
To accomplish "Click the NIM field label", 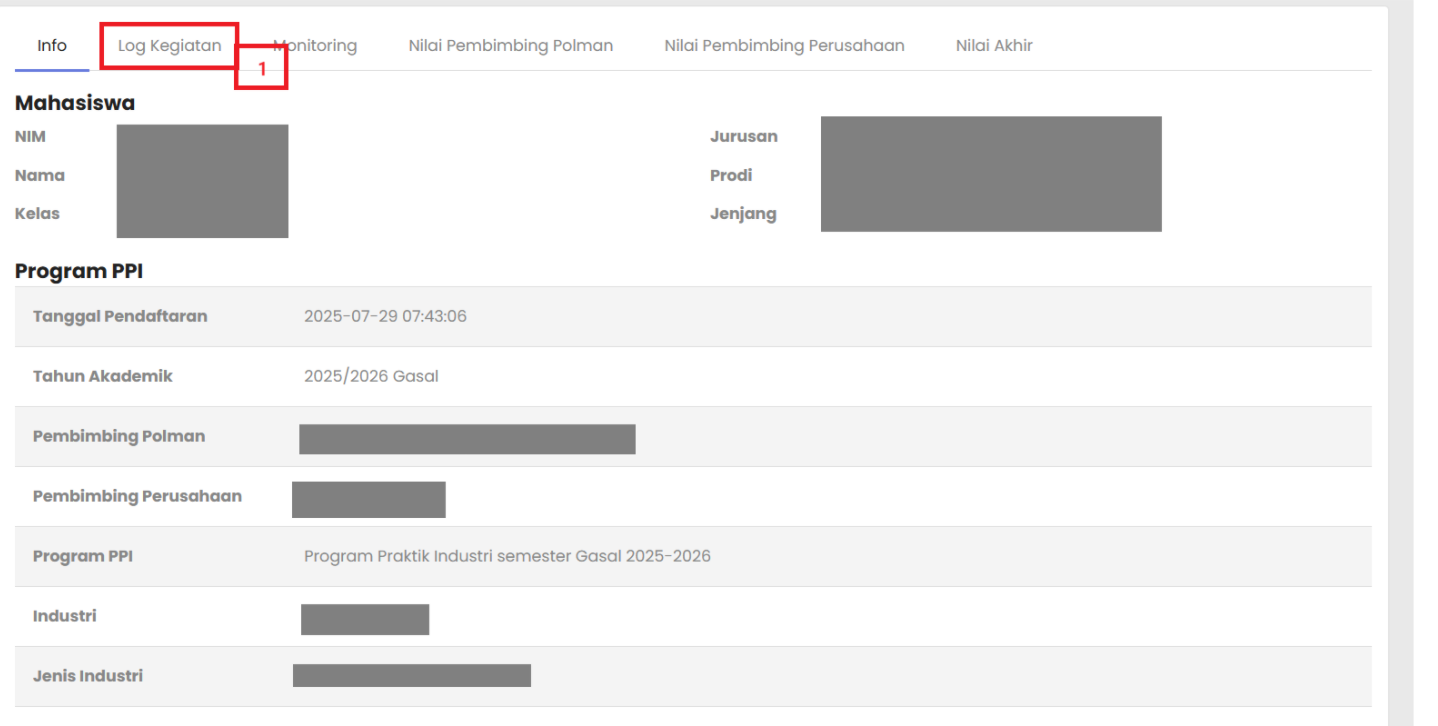I will [30, 137].
